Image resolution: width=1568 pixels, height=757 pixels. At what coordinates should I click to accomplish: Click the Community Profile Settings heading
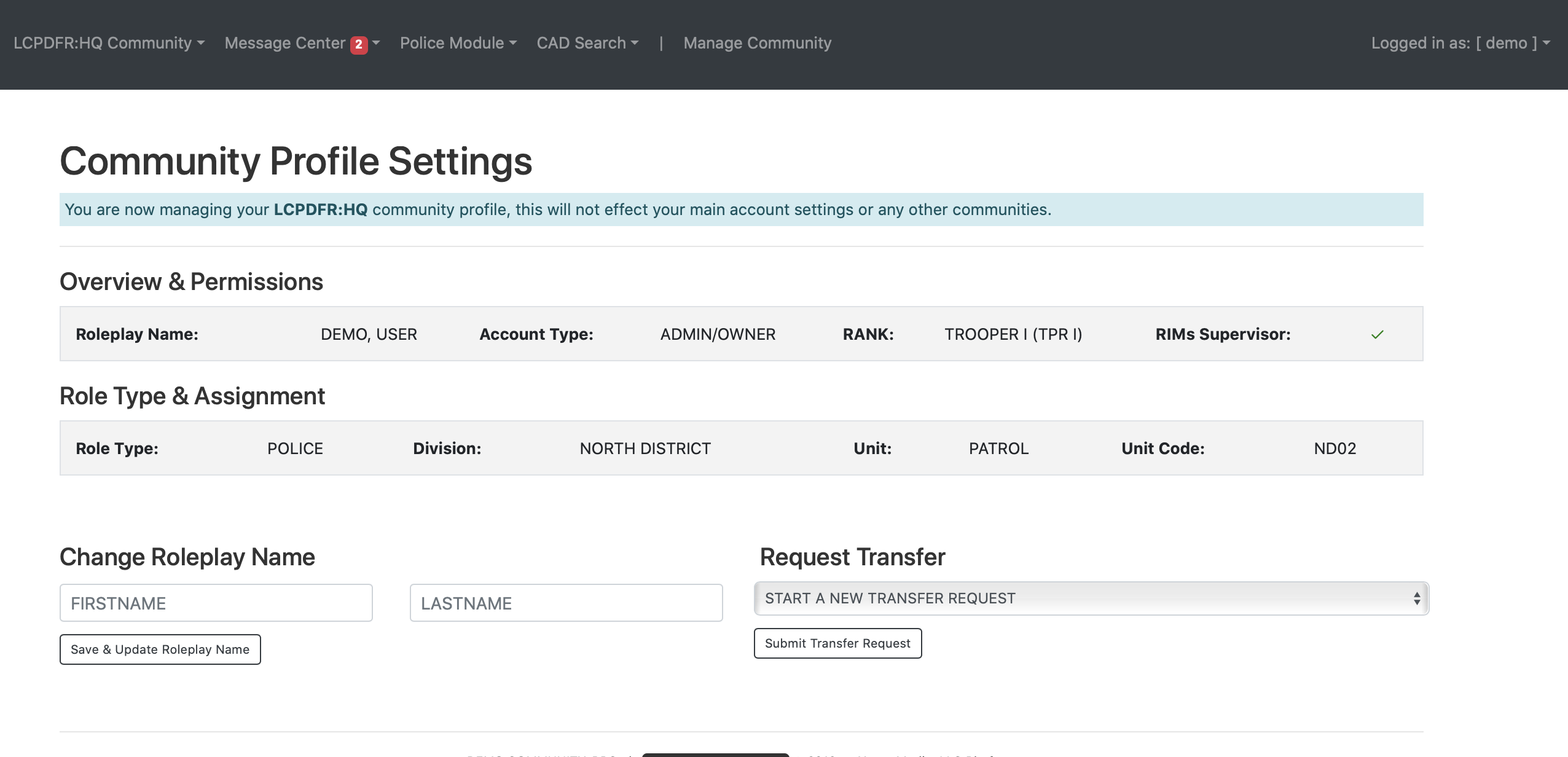click(x=296, y=161)
